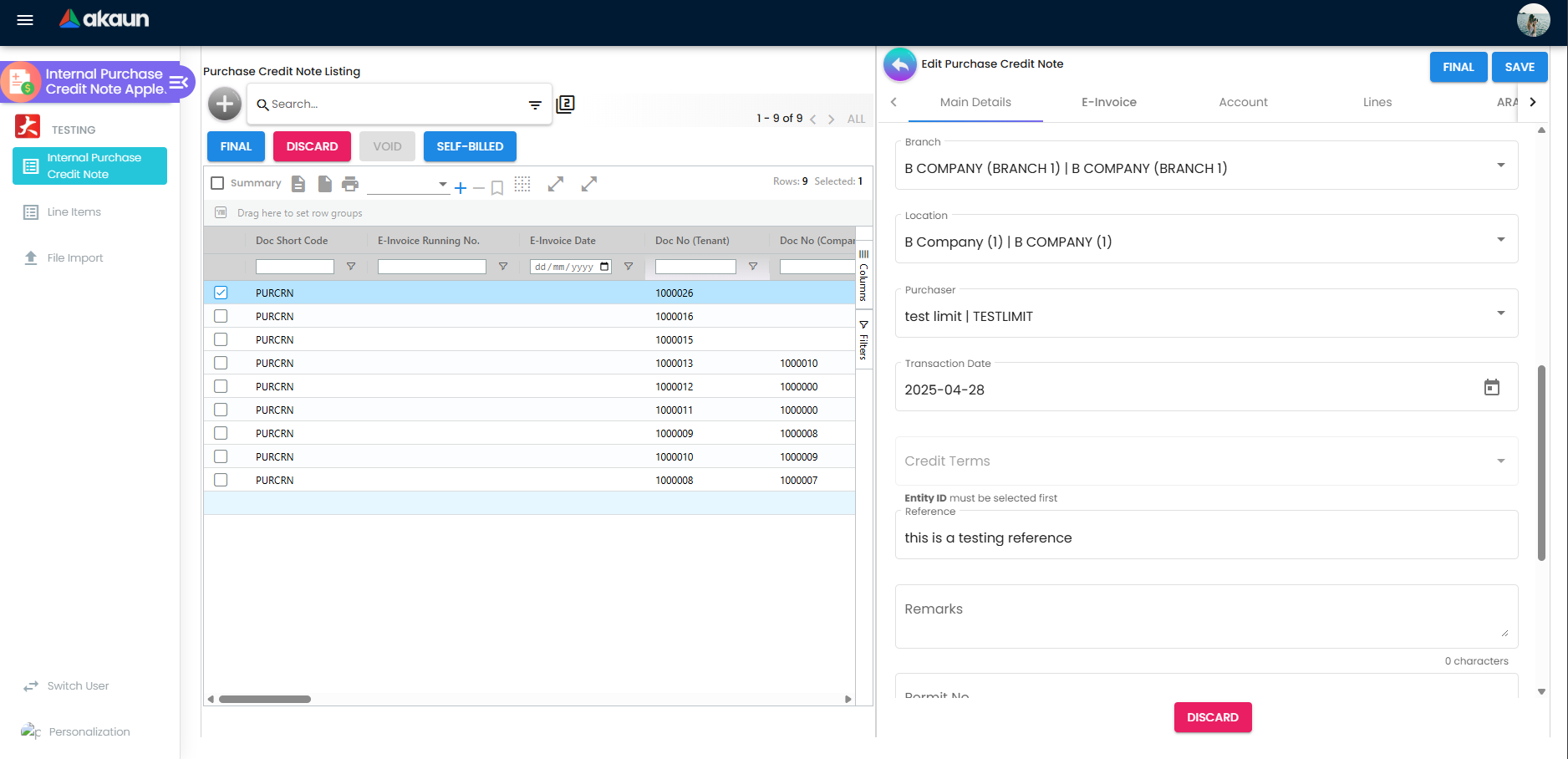The width and height of the screenshot is (1568, 759).
Task: Check the row with Doc No 1000013
Action: pos(221,363)
